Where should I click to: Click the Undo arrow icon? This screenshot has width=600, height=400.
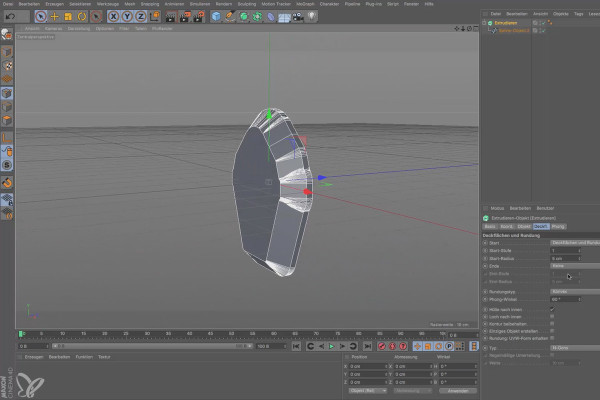point(11,16)
